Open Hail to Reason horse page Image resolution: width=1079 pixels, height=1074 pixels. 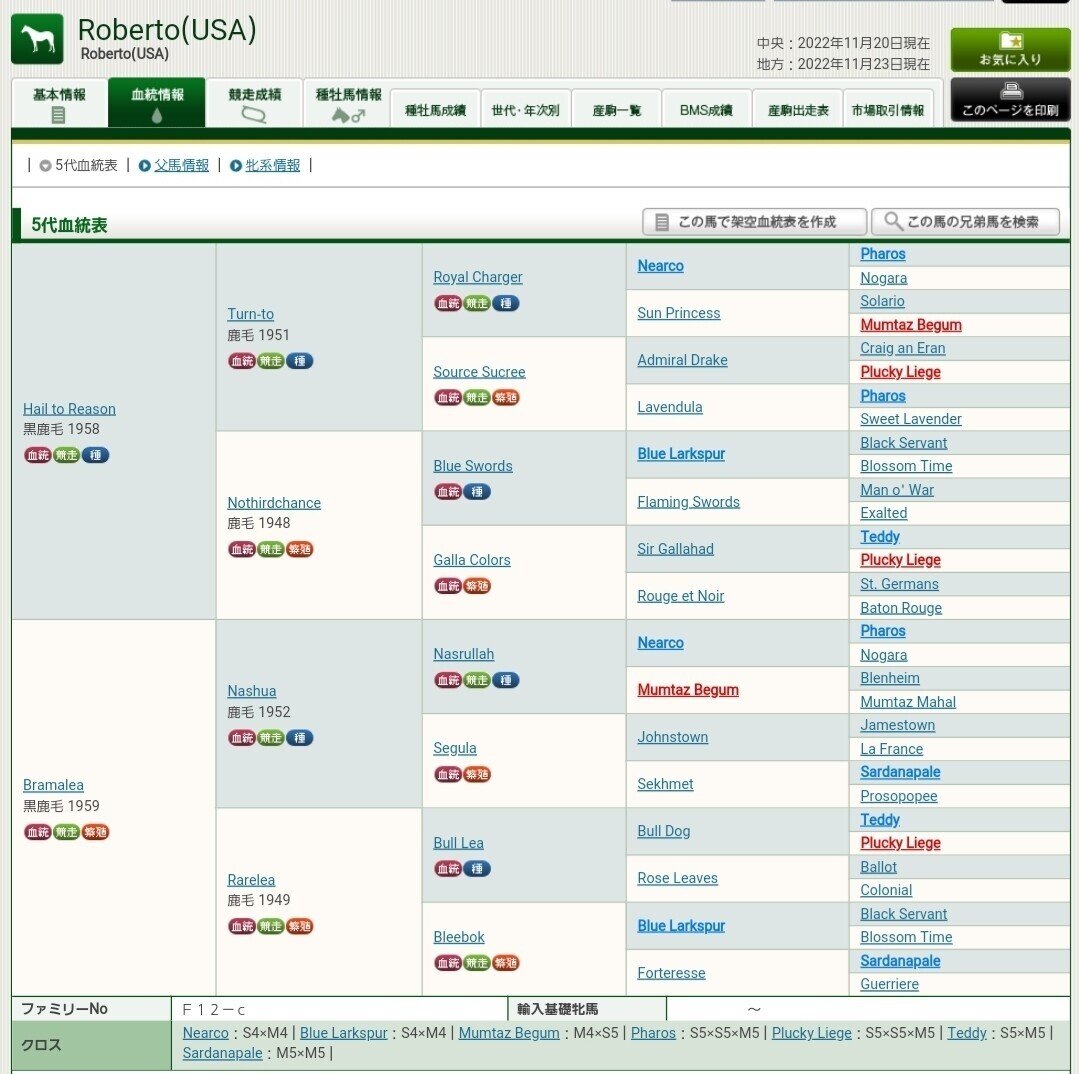point(70,409)
